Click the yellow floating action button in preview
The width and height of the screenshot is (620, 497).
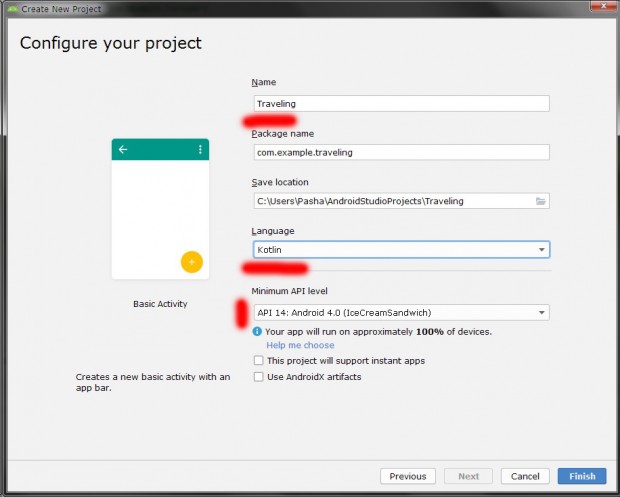[191, 262]
